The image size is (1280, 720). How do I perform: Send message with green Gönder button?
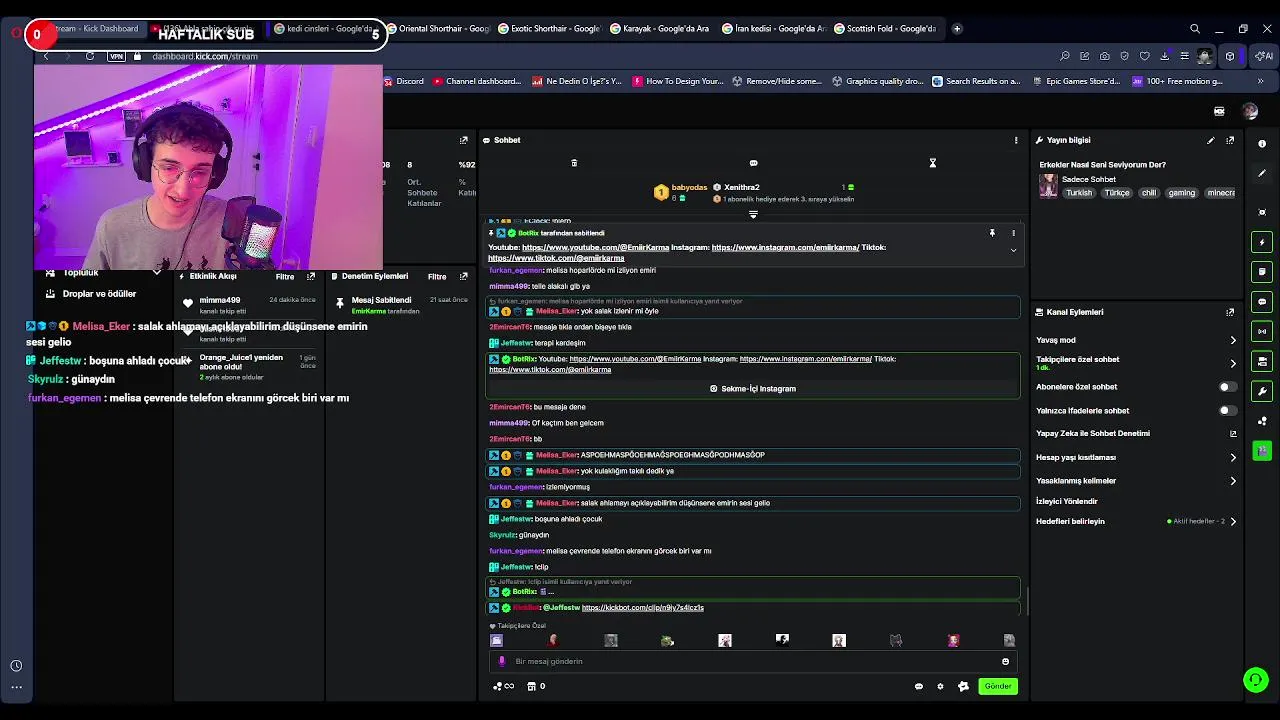(998, 686)
